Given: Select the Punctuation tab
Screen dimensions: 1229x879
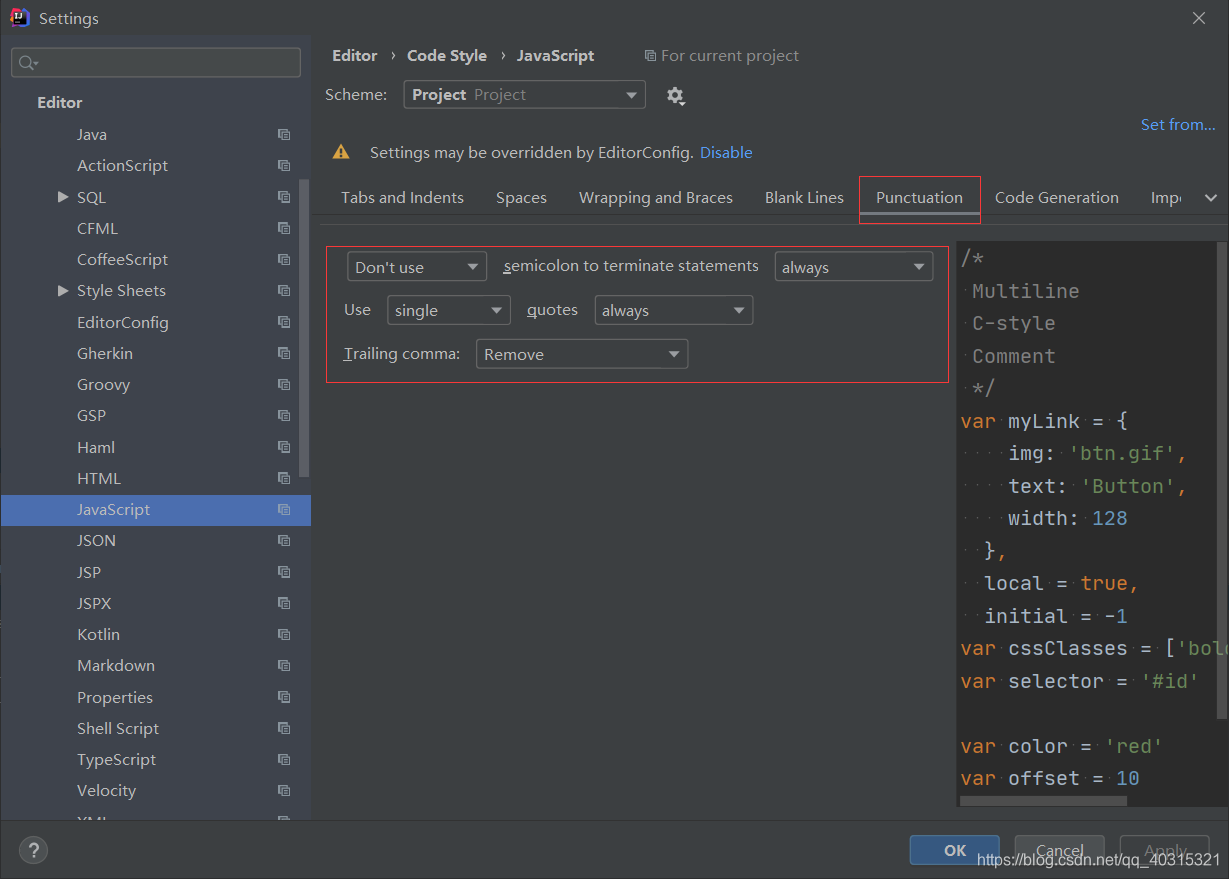Looking at the screenshot, I should [919, 197].
